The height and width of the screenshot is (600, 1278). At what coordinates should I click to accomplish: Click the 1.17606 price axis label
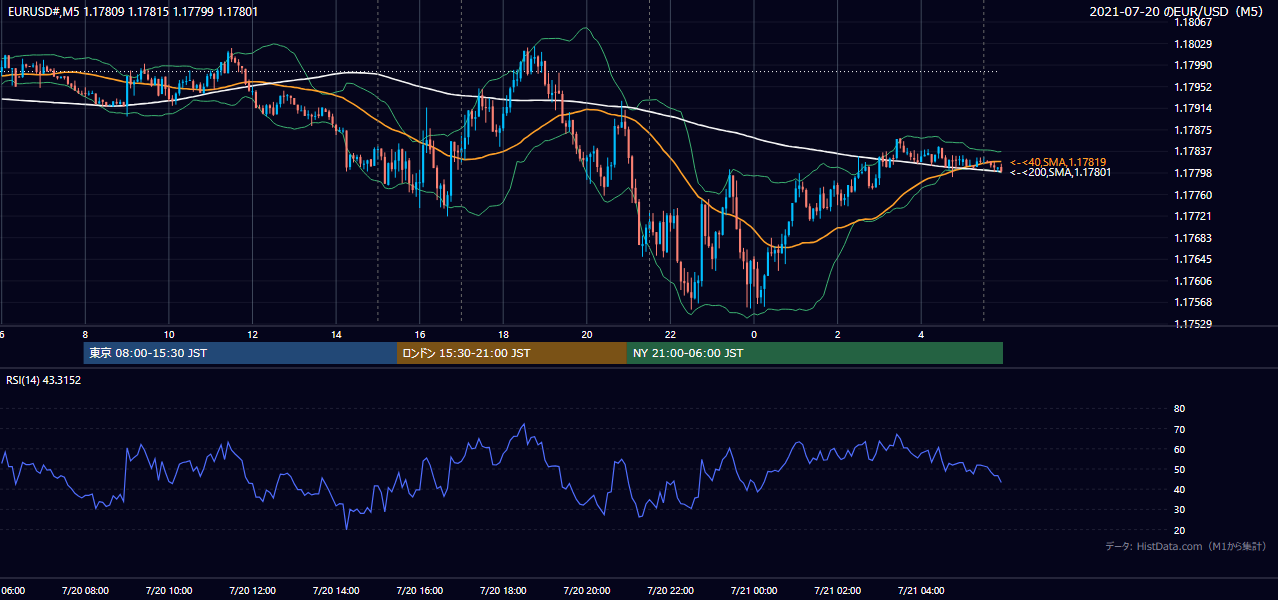[x=1192, y=281]
